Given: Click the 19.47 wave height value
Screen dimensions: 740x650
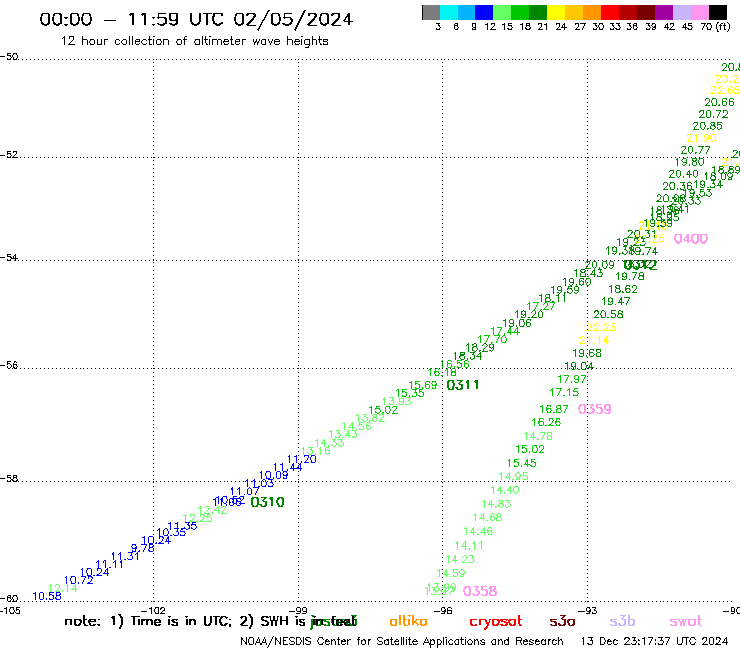Looking at the screenshot, I should (x=616, y=301).
